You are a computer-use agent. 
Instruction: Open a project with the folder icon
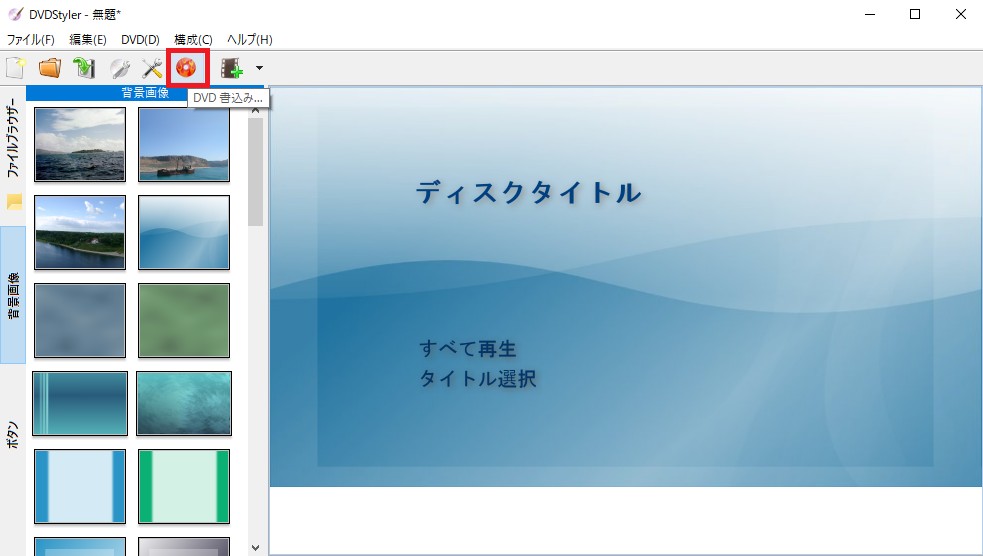coord(50,68)
